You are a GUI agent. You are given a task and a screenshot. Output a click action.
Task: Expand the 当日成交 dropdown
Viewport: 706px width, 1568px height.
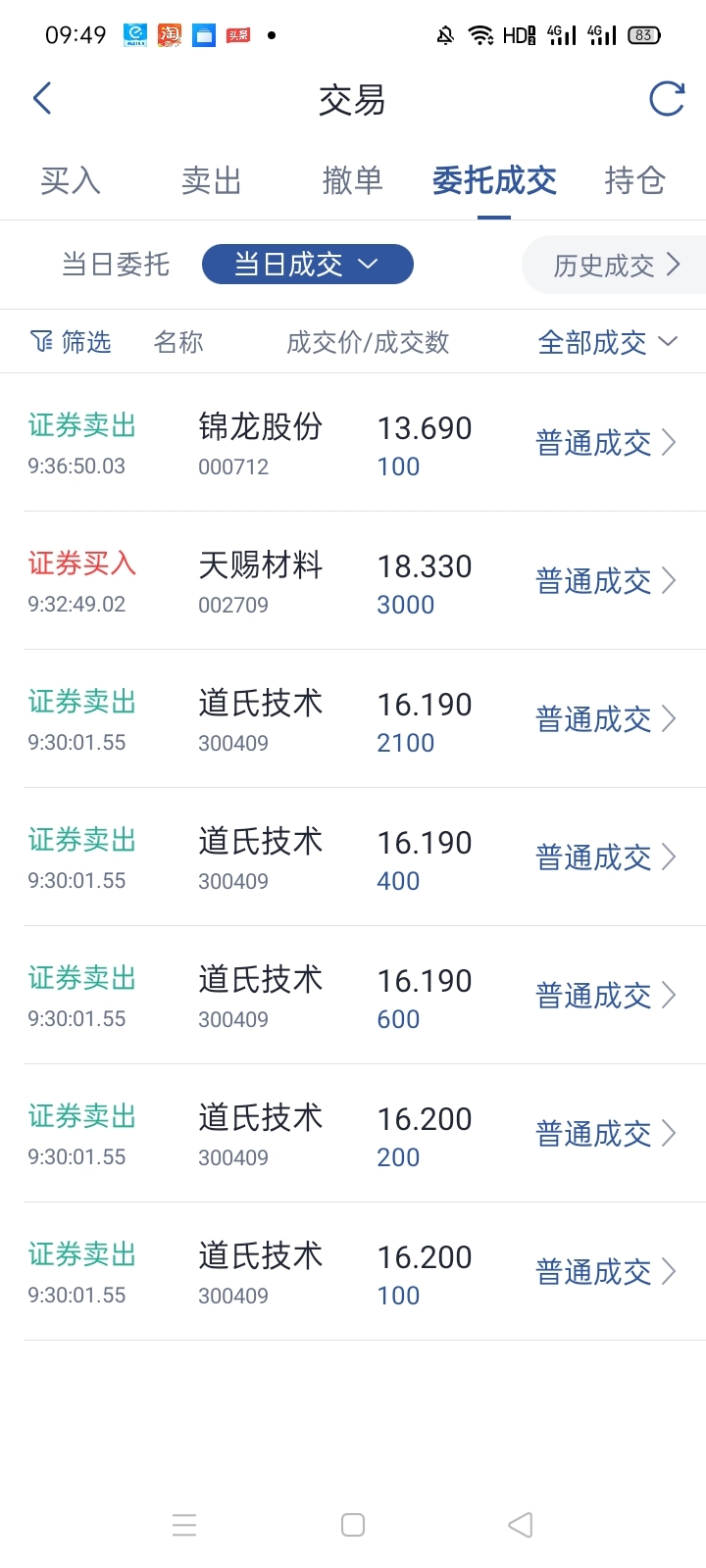click(308, 265)
